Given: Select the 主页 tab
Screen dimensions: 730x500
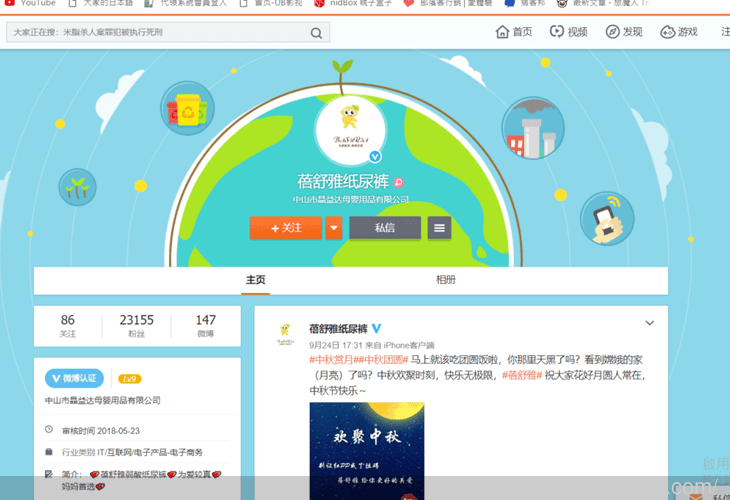Looking at the screenshot, I should pyautogui.click(x=256, y=280).
